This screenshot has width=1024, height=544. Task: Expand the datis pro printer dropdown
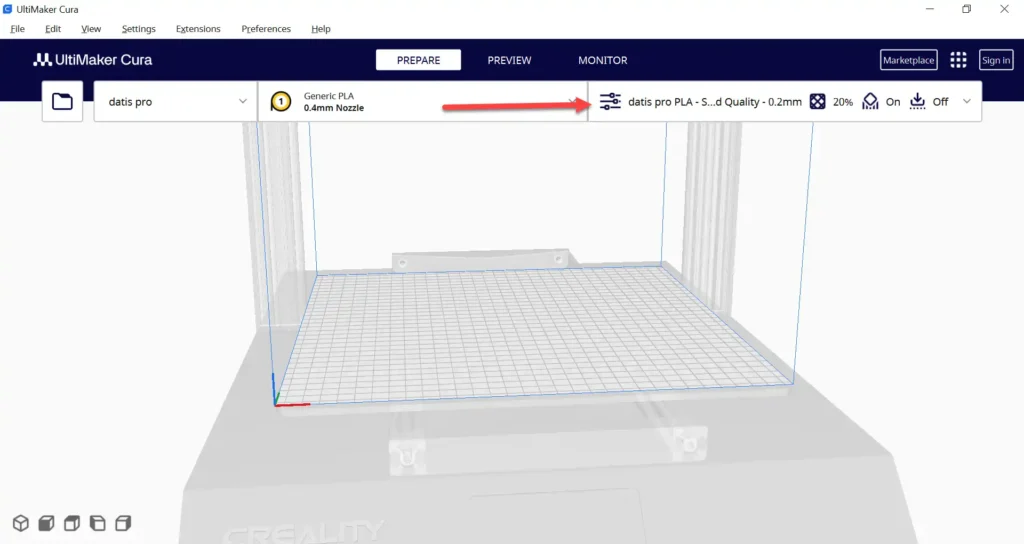click(175, 101)
